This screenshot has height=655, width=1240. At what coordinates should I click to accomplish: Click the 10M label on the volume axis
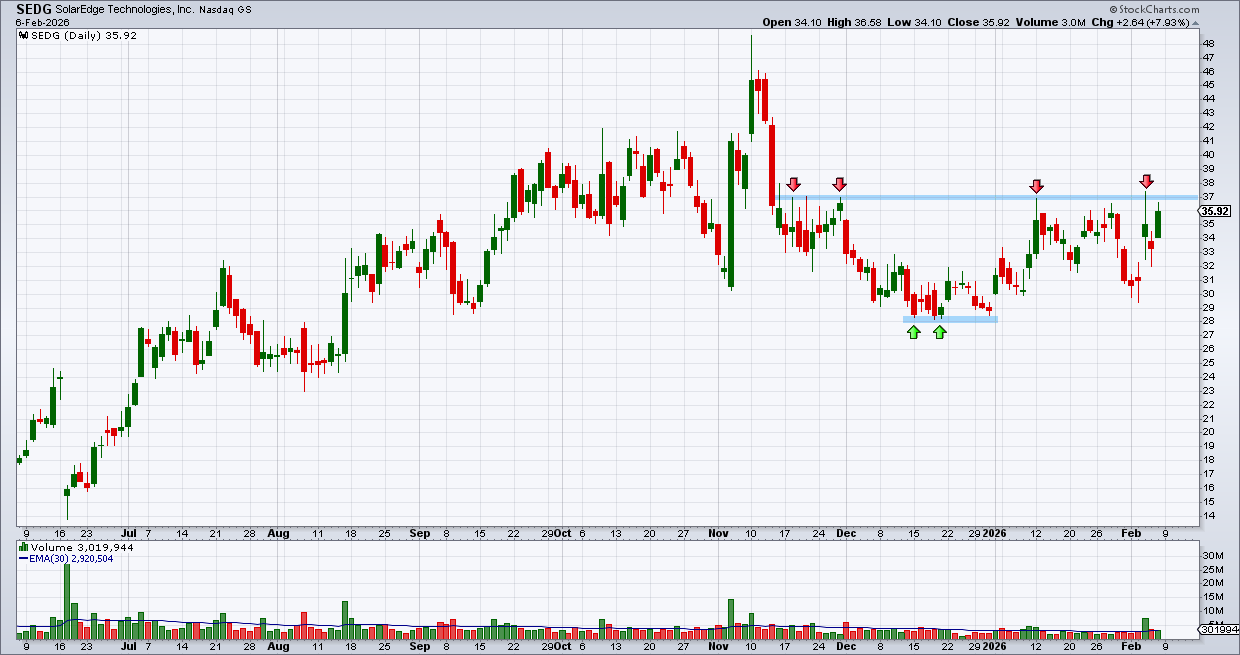(1212, 611)
